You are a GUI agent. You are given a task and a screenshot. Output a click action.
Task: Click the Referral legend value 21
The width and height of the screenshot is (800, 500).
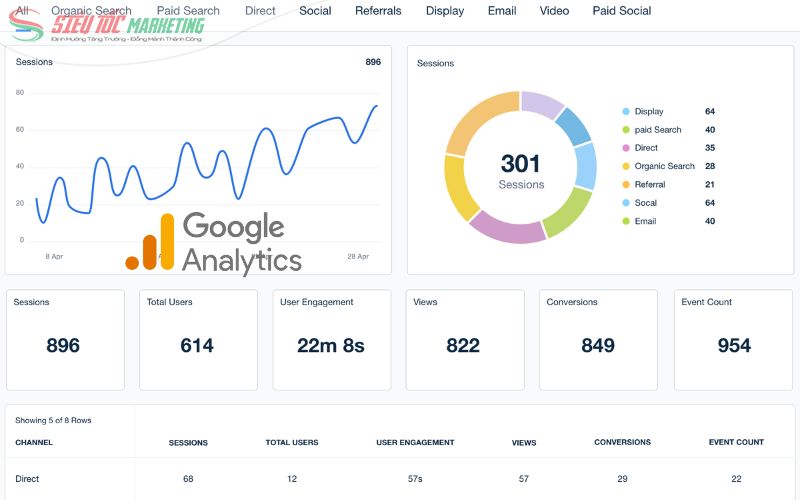tap(710, 185)
